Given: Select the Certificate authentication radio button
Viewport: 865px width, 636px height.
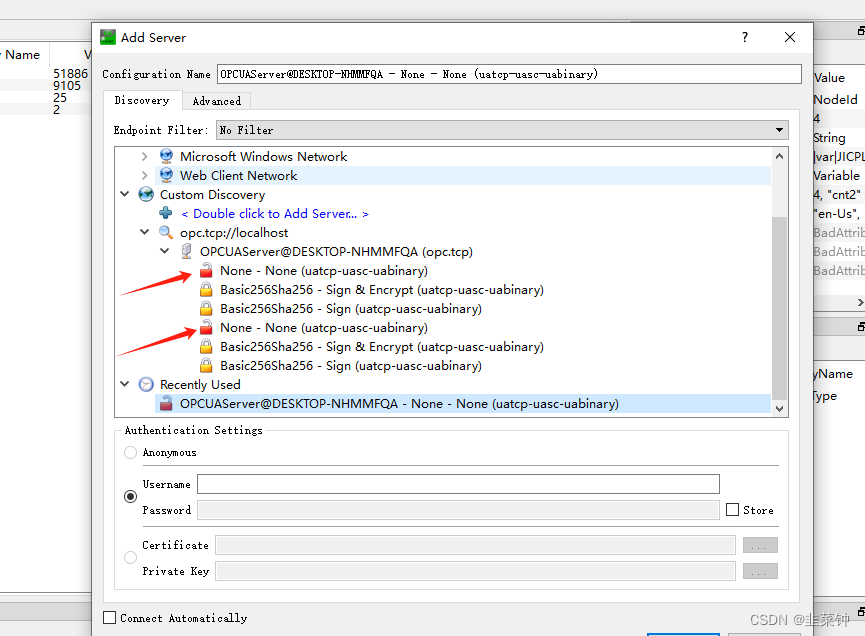Looking at the screenshot, I should [130, 558].
